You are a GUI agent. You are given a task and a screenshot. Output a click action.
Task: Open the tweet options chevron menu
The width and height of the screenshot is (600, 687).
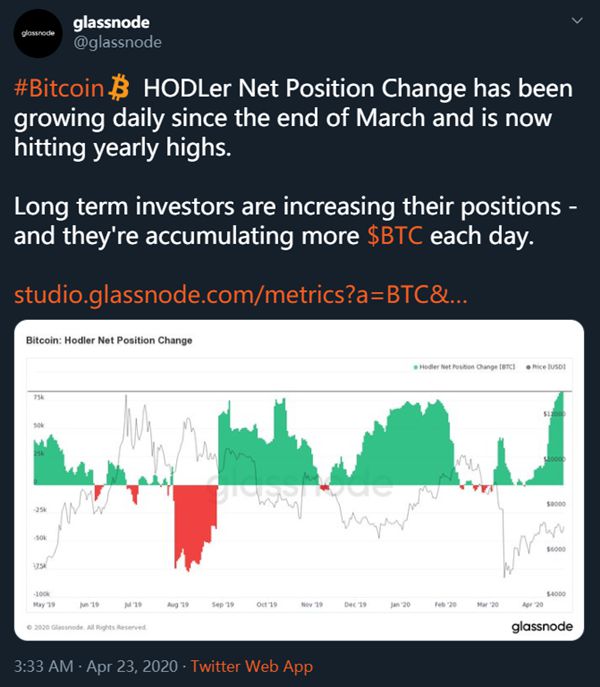tap(577, 21)
